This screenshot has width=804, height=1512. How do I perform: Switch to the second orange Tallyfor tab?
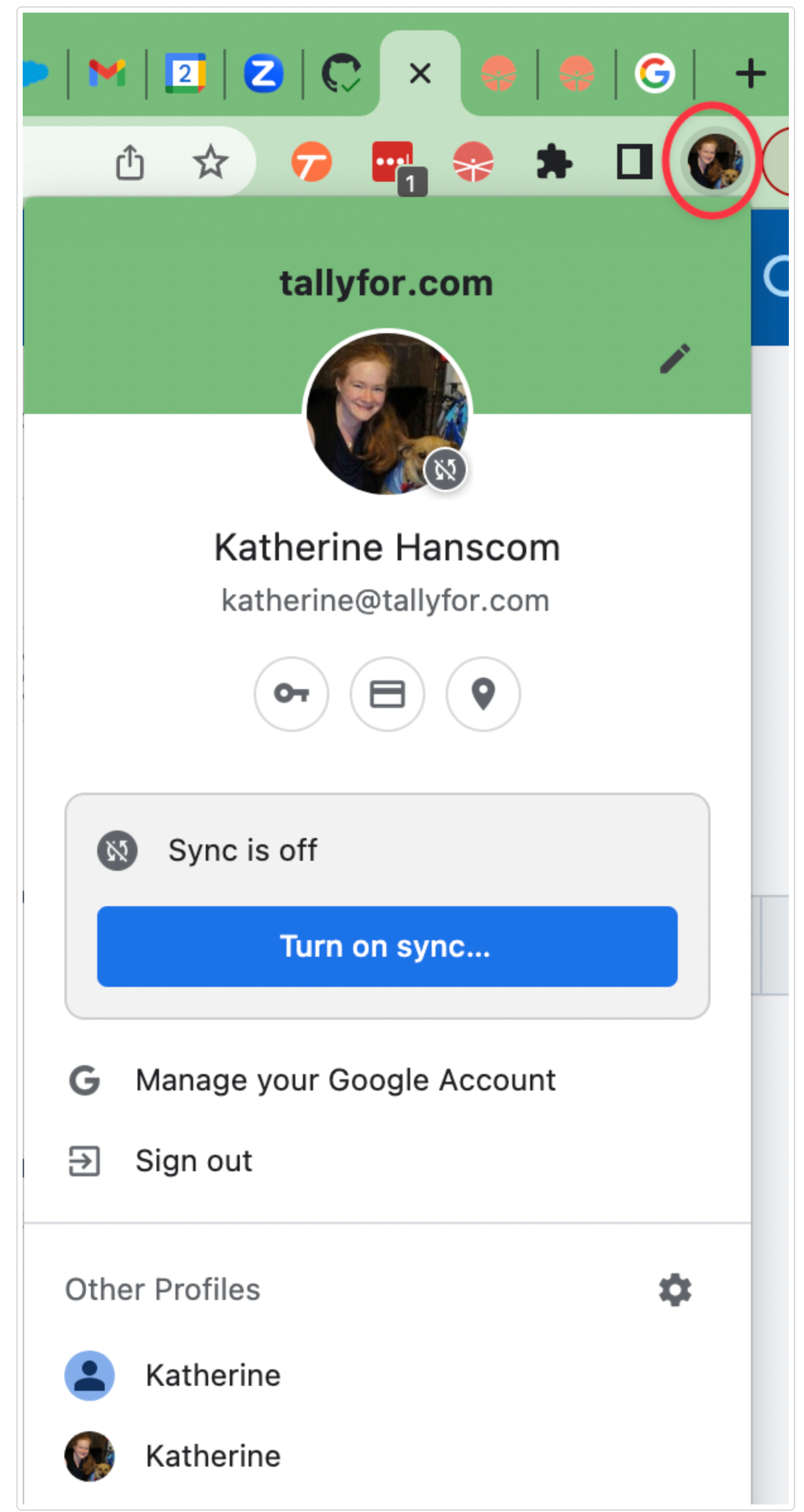pyautogui.click(x=576, y=73)
